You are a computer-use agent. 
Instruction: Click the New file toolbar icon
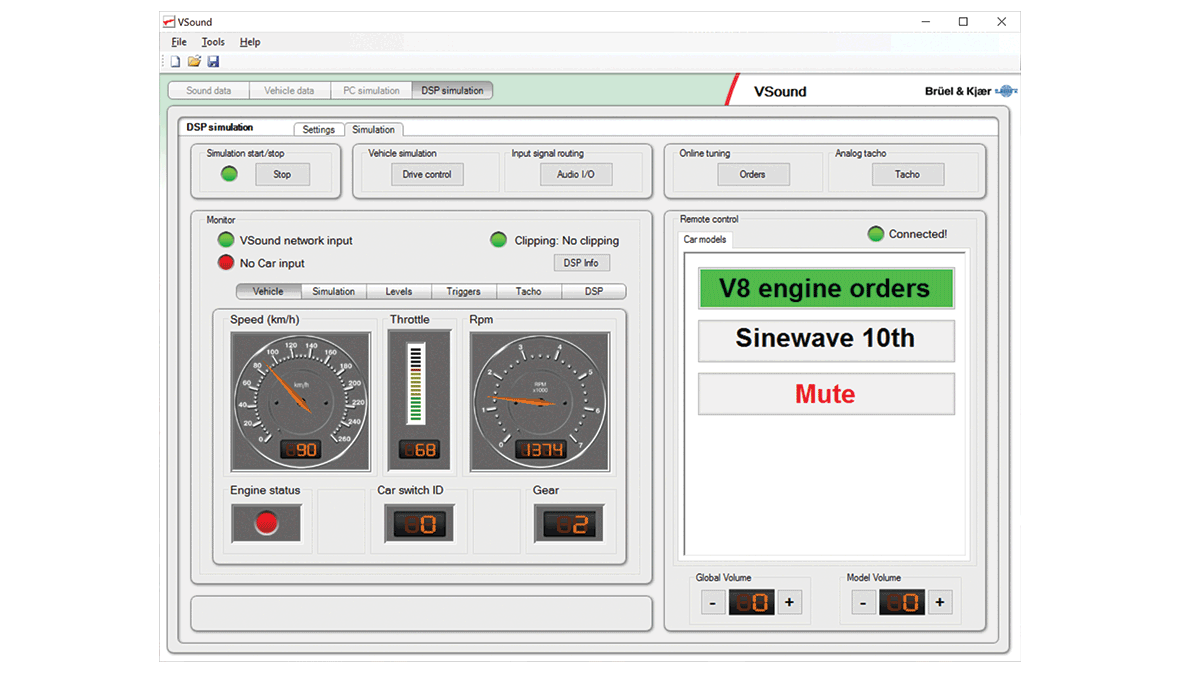tap(176, 62)
